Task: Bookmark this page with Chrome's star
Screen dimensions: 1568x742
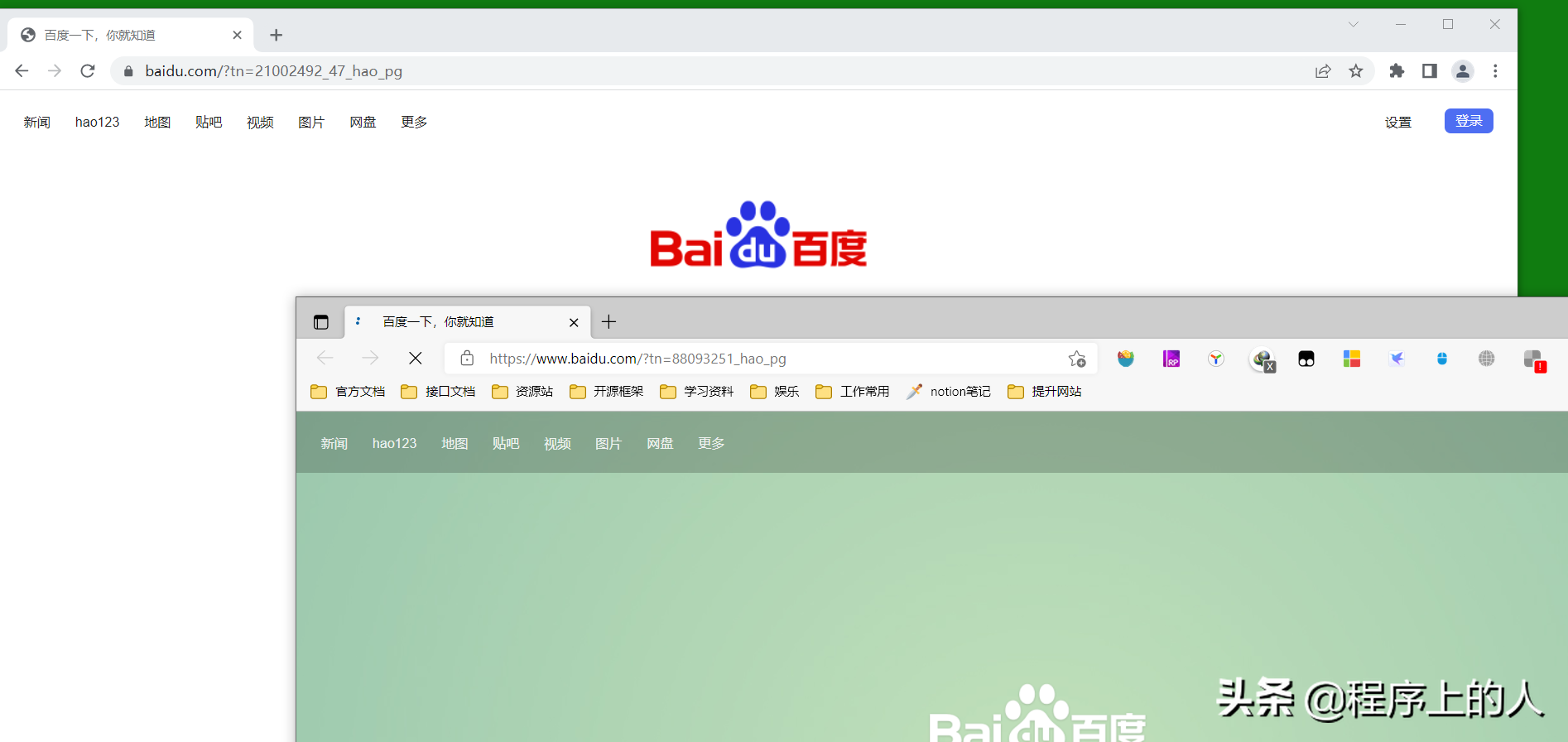Action: (x=1356, y=71)
